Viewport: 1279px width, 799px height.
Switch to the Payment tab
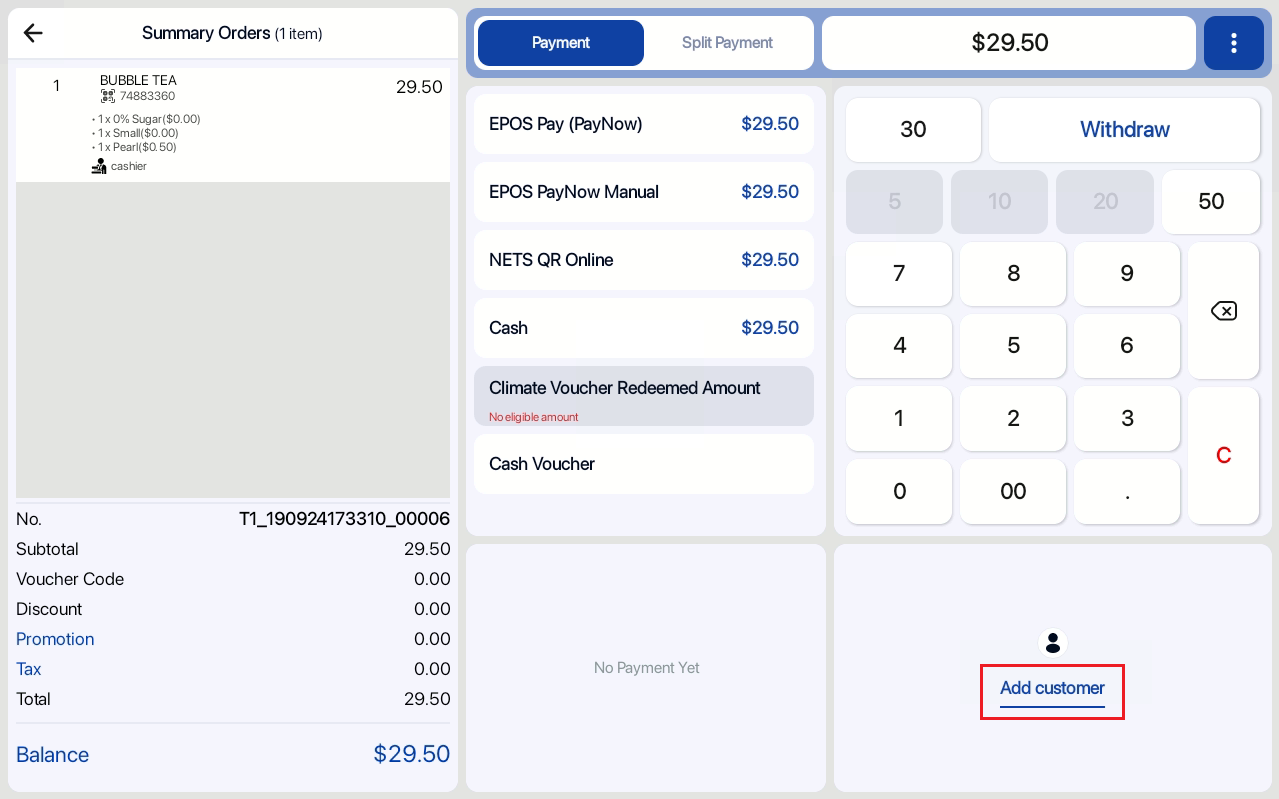(561, 43)
